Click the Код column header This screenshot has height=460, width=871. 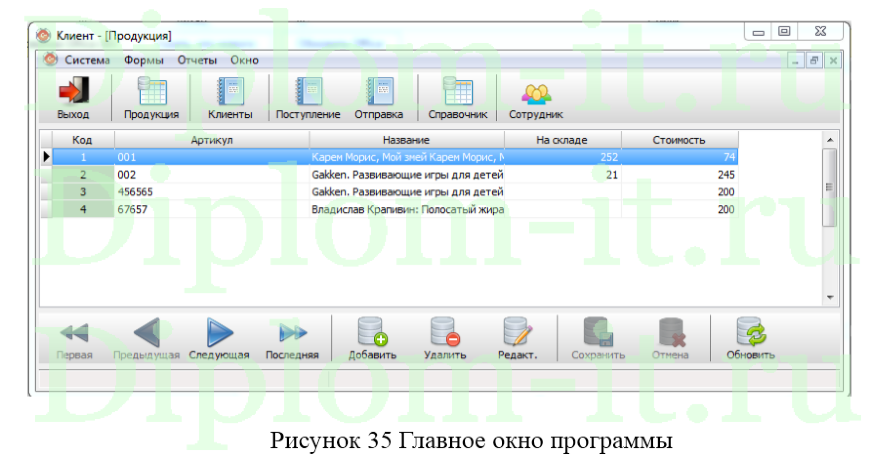(x=83, y=140)
